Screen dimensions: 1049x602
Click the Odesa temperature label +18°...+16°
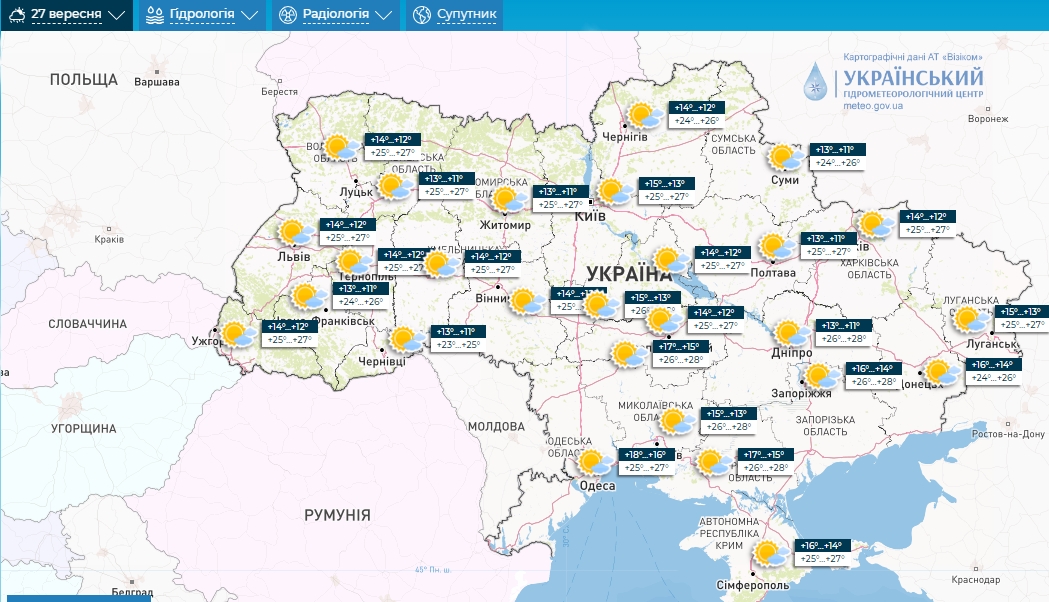pos(646,455)
